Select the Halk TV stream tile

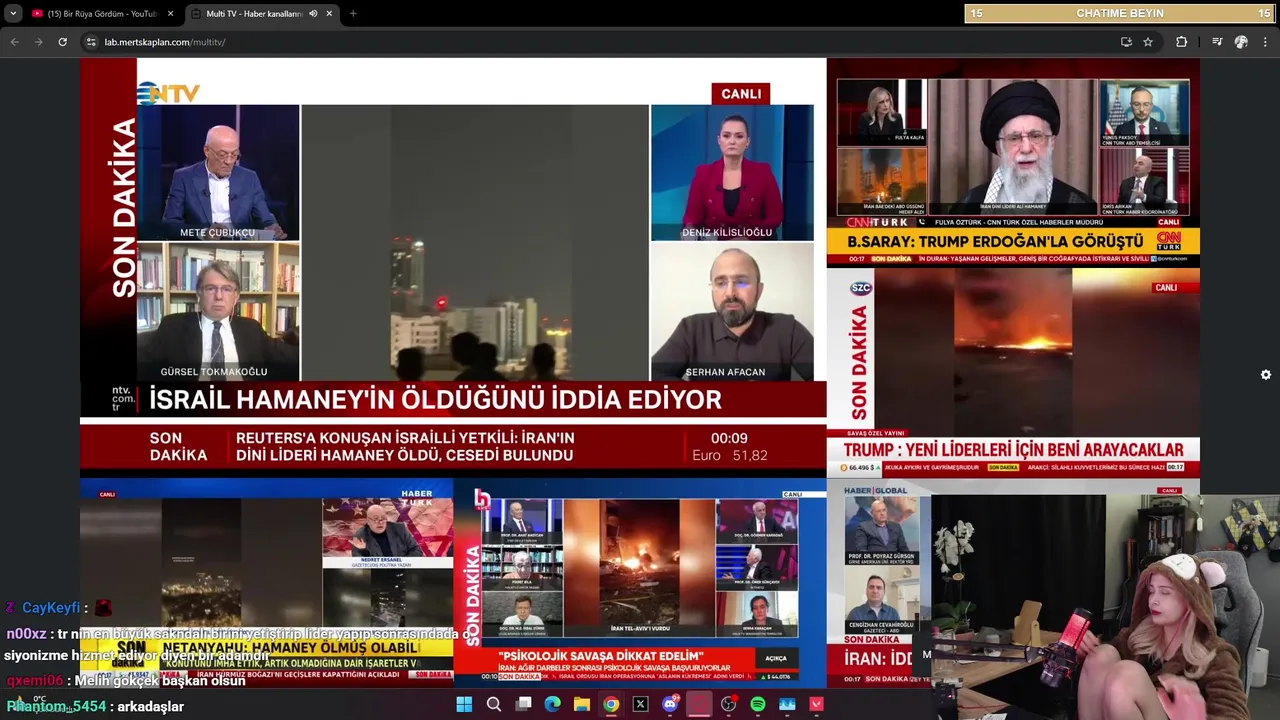(640, 584)
